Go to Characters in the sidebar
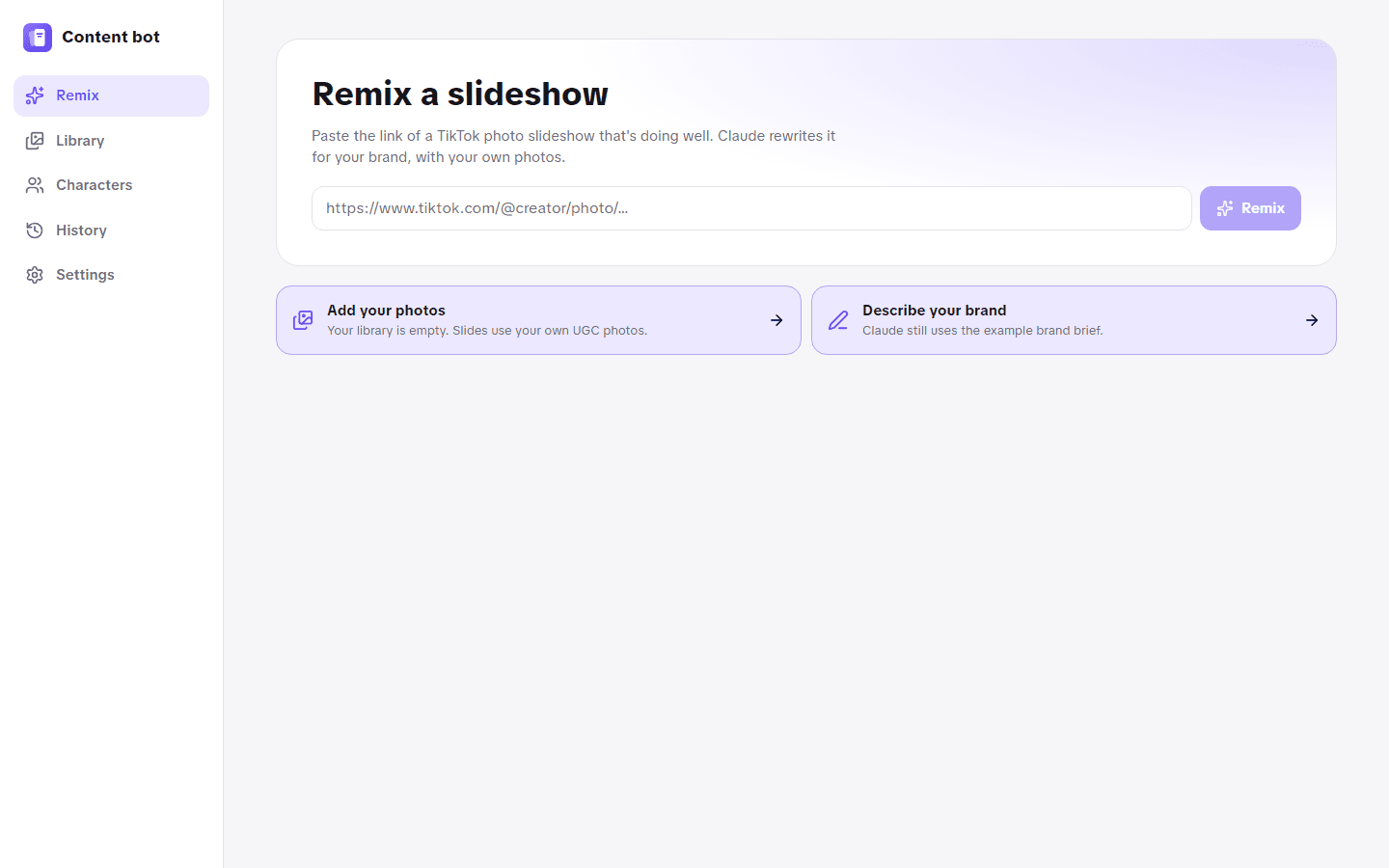Viewport: 1389px width, 868px height. click(111, 185)
